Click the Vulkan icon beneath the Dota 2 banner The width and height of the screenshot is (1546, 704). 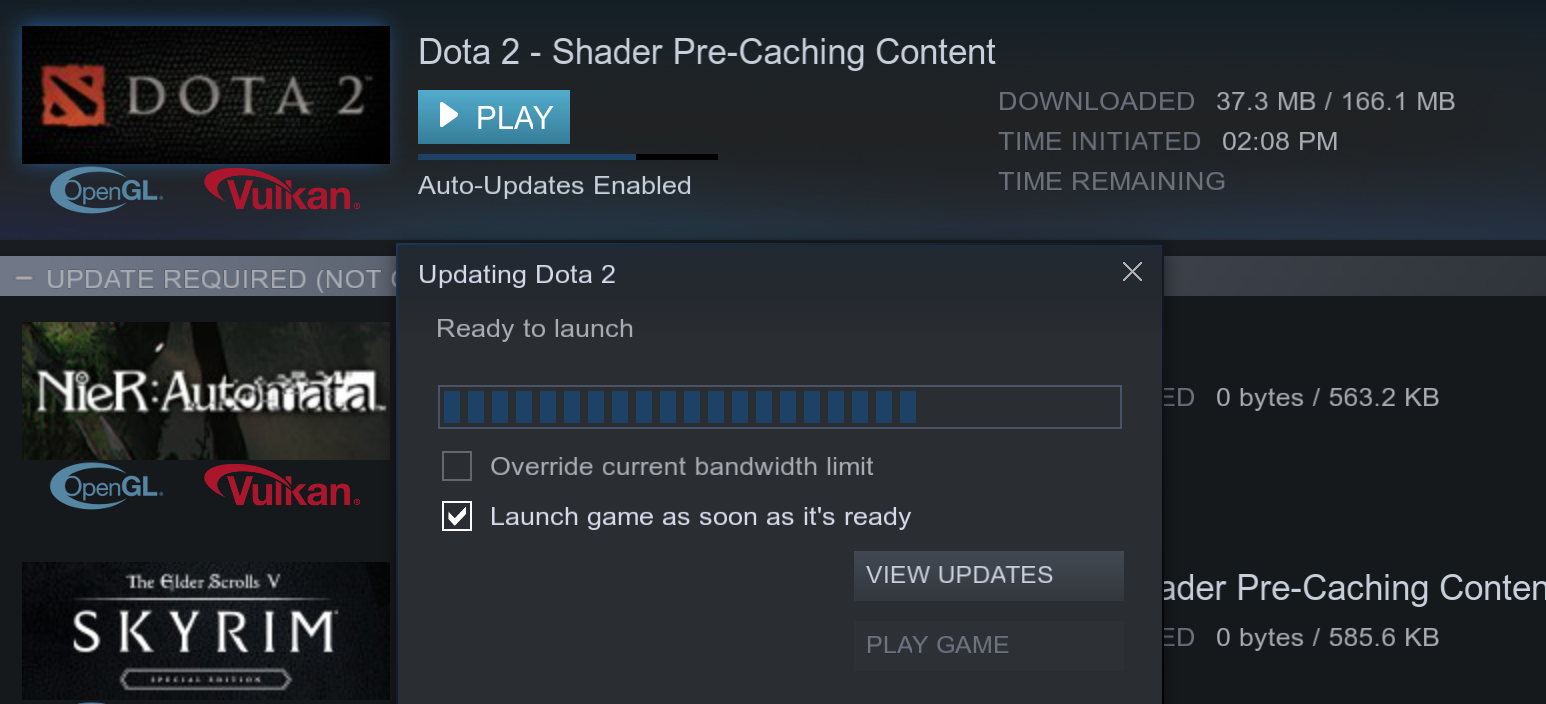tap(281, 189)
